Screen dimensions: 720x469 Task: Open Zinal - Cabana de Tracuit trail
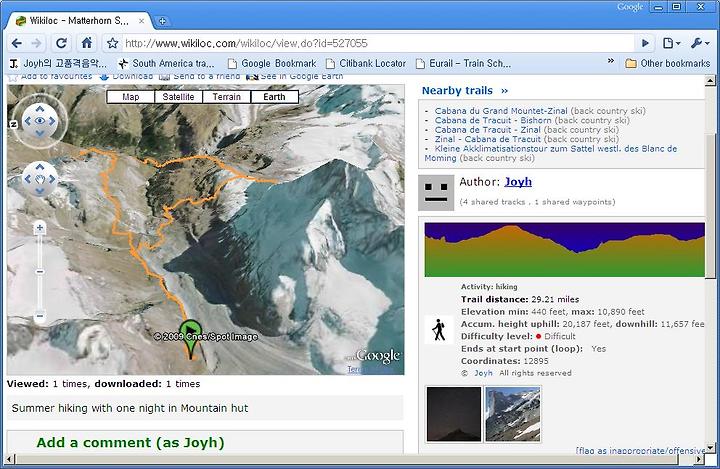(488, 139)
